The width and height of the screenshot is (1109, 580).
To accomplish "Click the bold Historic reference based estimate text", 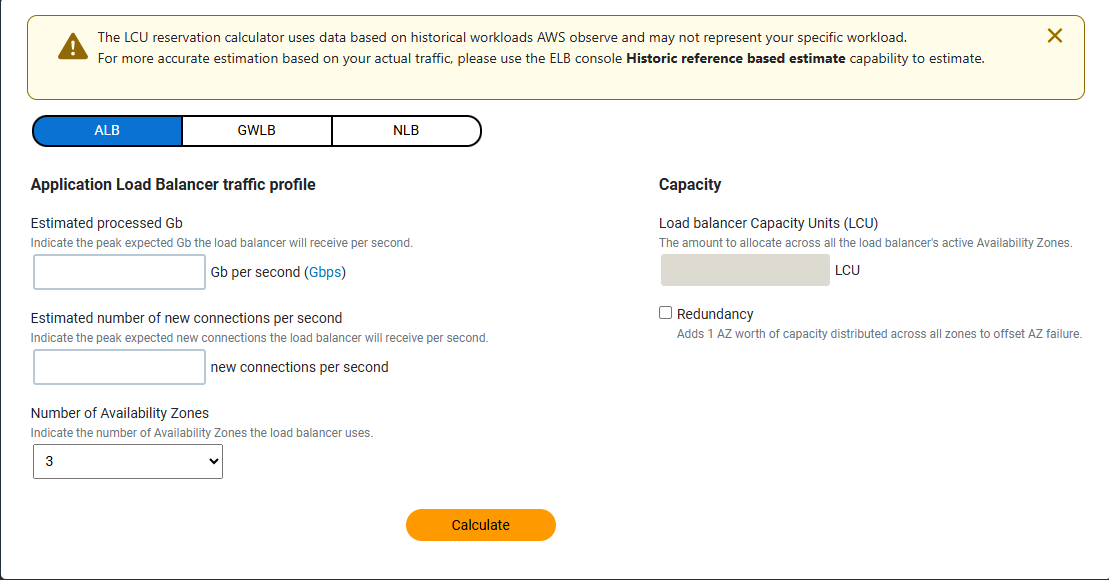I will (735, 58).
